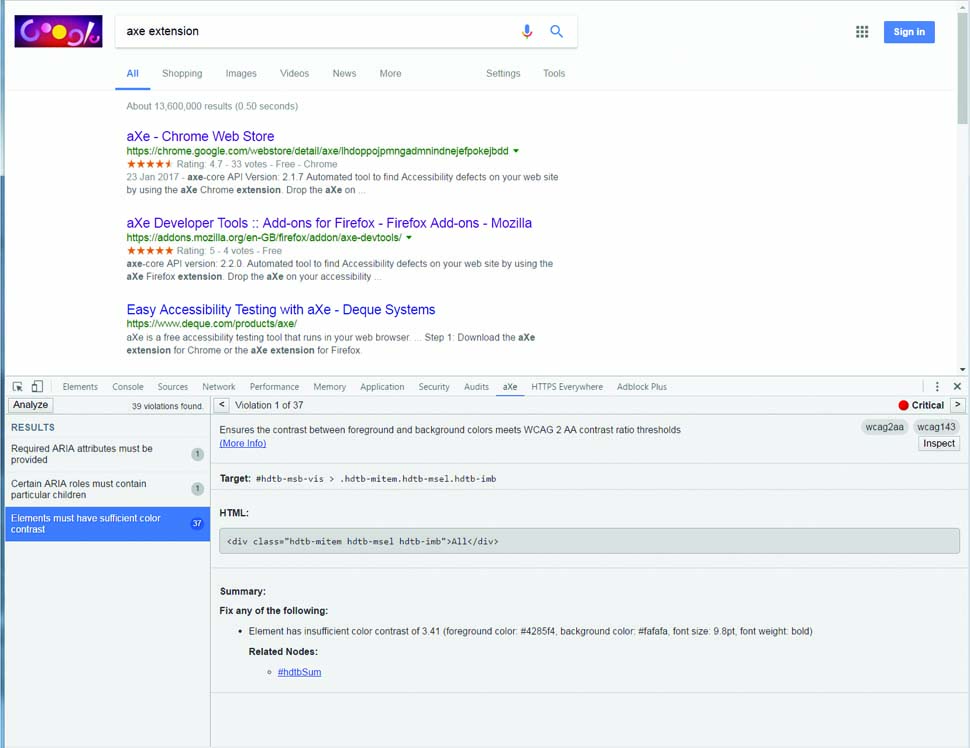The image size is (970, 748).
Task: Click the Target selector text
Action: [376, 479]
